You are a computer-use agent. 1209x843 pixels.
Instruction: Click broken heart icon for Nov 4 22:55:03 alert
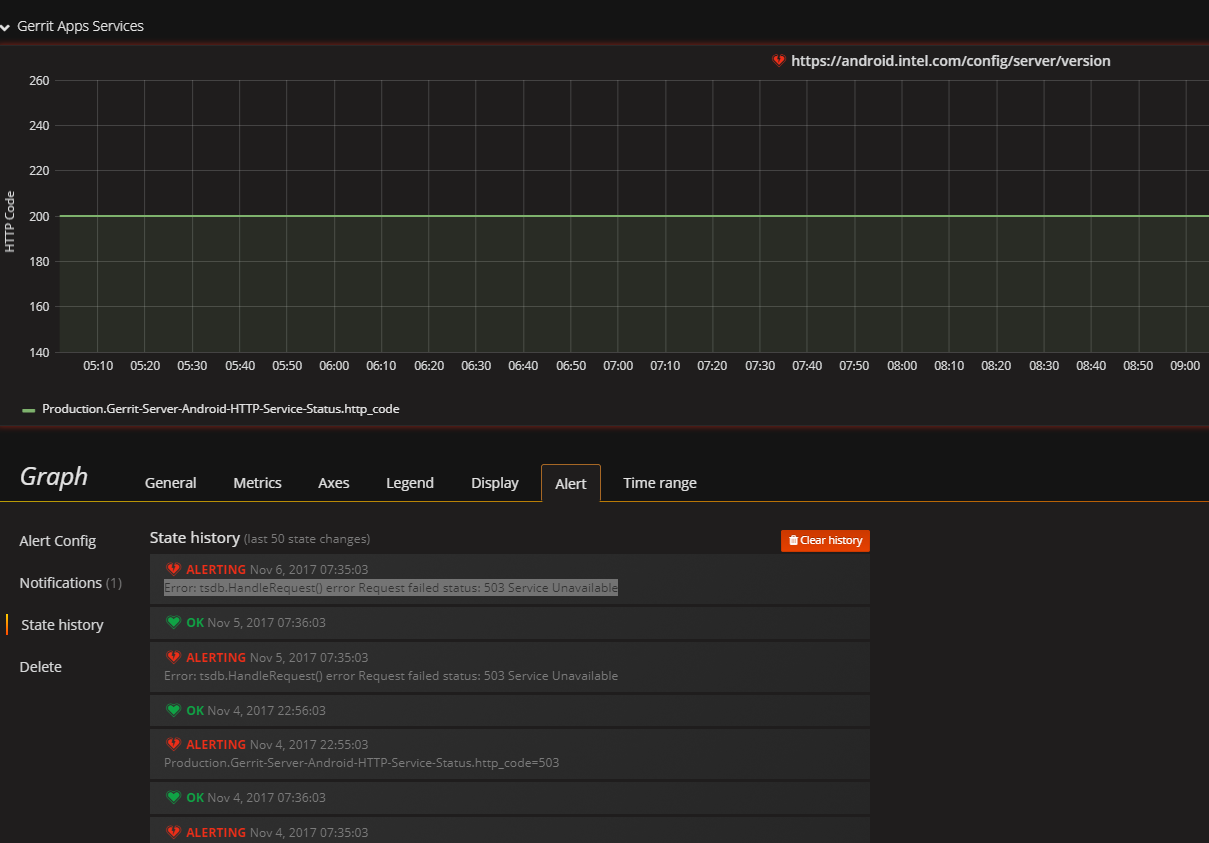(173, 744)
